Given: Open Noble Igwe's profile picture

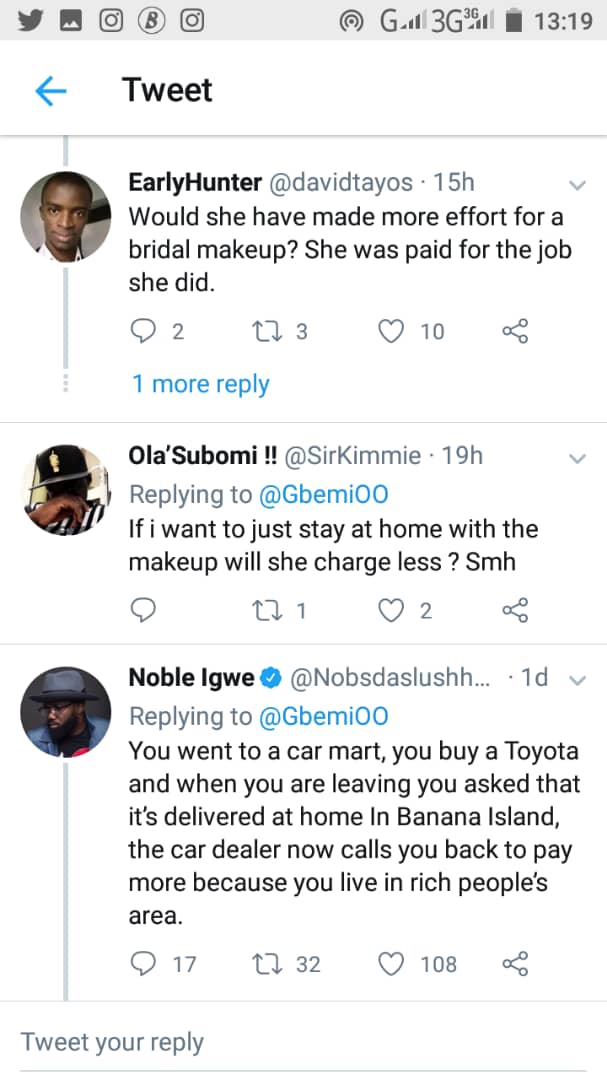Looking at the screenshot, I should 66,711.
